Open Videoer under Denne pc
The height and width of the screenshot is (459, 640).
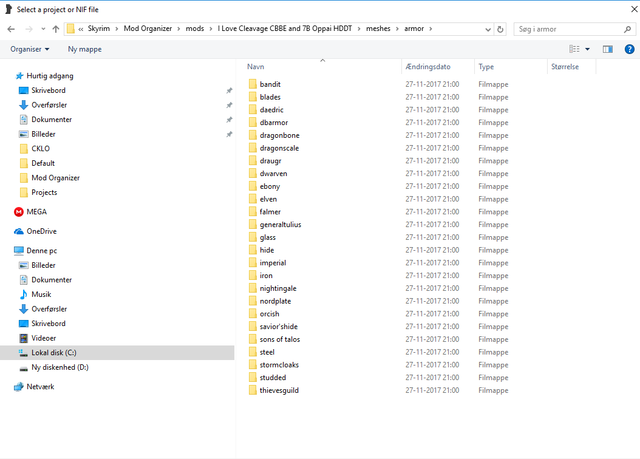[x=43, y=338]
